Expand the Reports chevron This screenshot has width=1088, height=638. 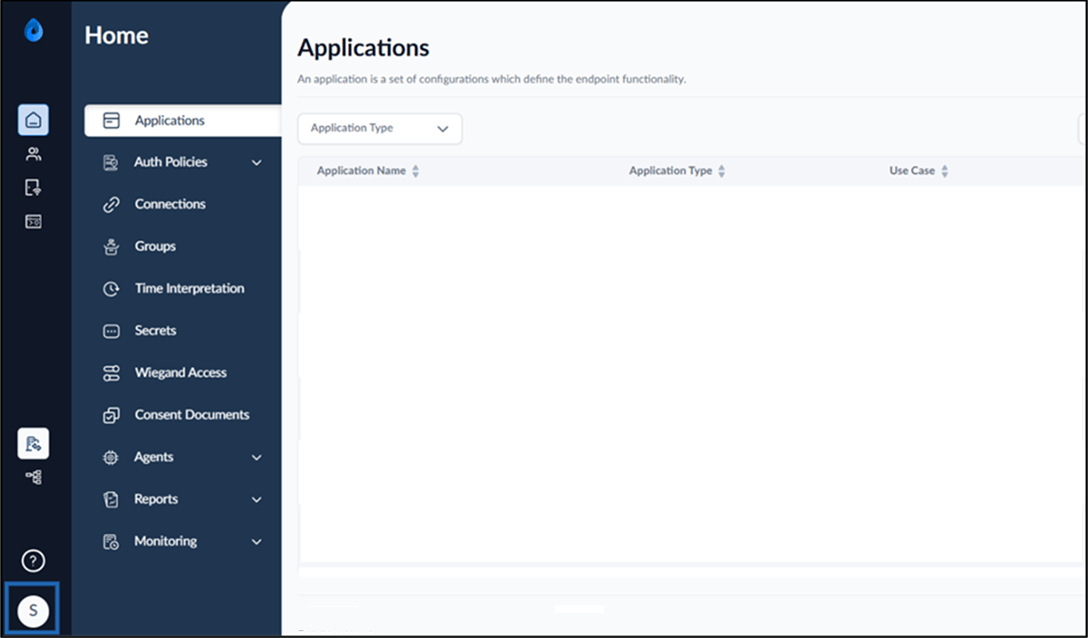(x=257, y=499)
